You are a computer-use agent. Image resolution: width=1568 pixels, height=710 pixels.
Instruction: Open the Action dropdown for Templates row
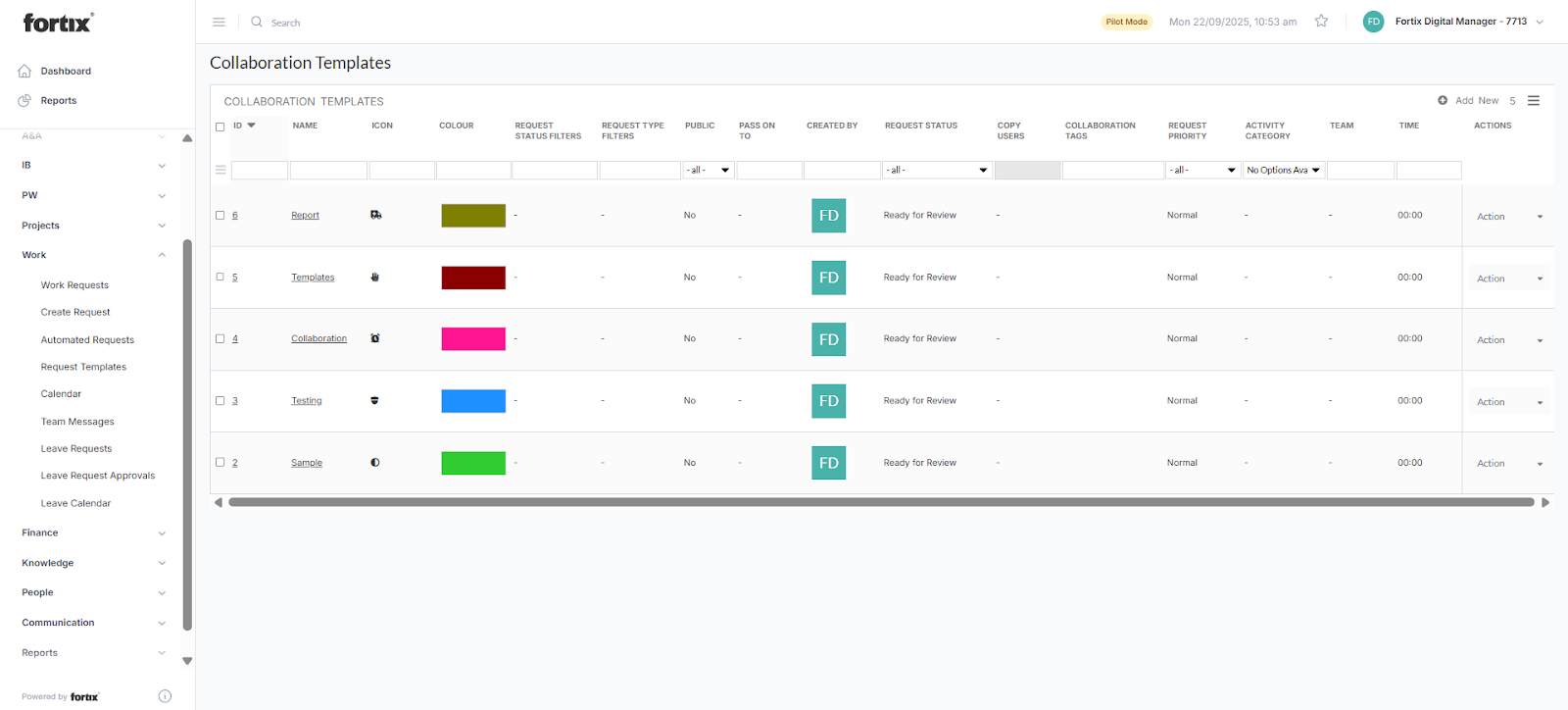pos(1508,279)
